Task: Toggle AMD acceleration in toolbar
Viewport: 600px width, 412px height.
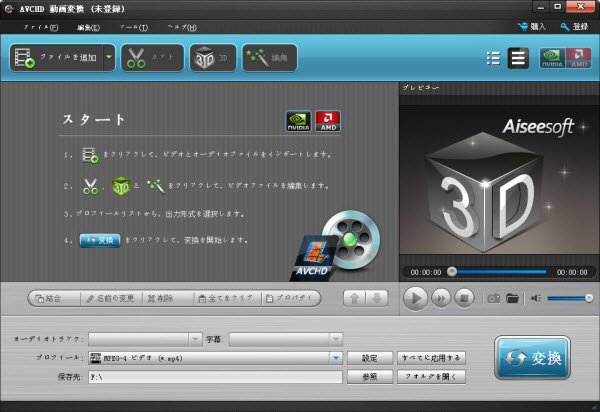Action: pos(578,58)
